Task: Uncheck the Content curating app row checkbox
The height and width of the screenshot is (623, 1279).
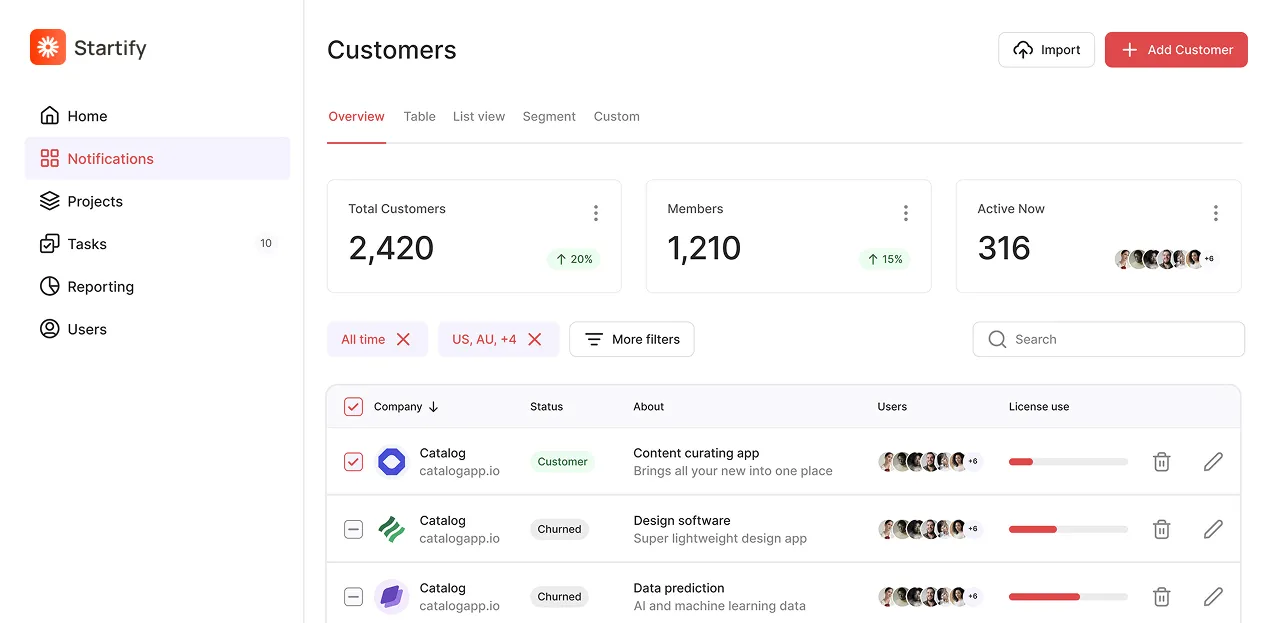Action: (353, 462)
